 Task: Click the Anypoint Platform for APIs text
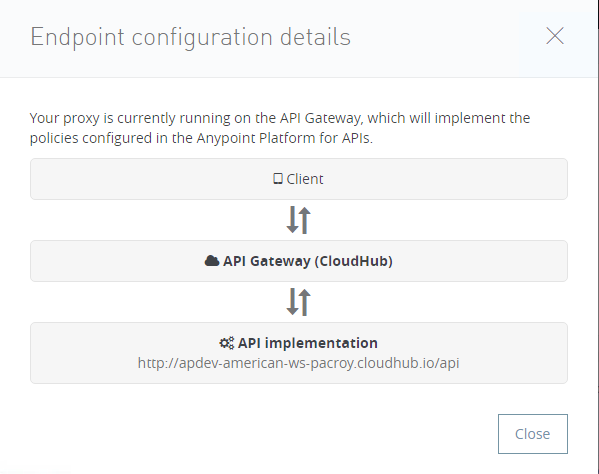click(x=284, y=138)
